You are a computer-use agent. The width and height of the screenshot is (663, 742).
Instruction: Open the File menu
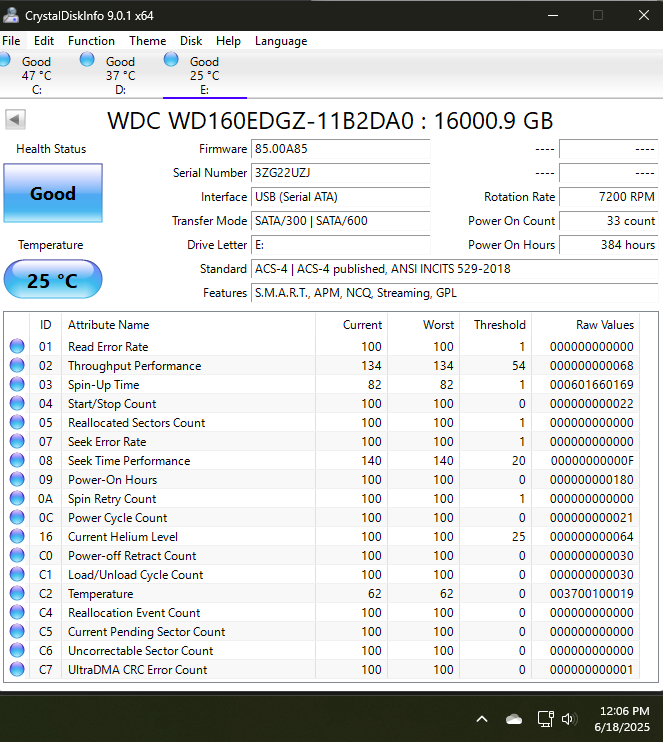pos(11,41)
